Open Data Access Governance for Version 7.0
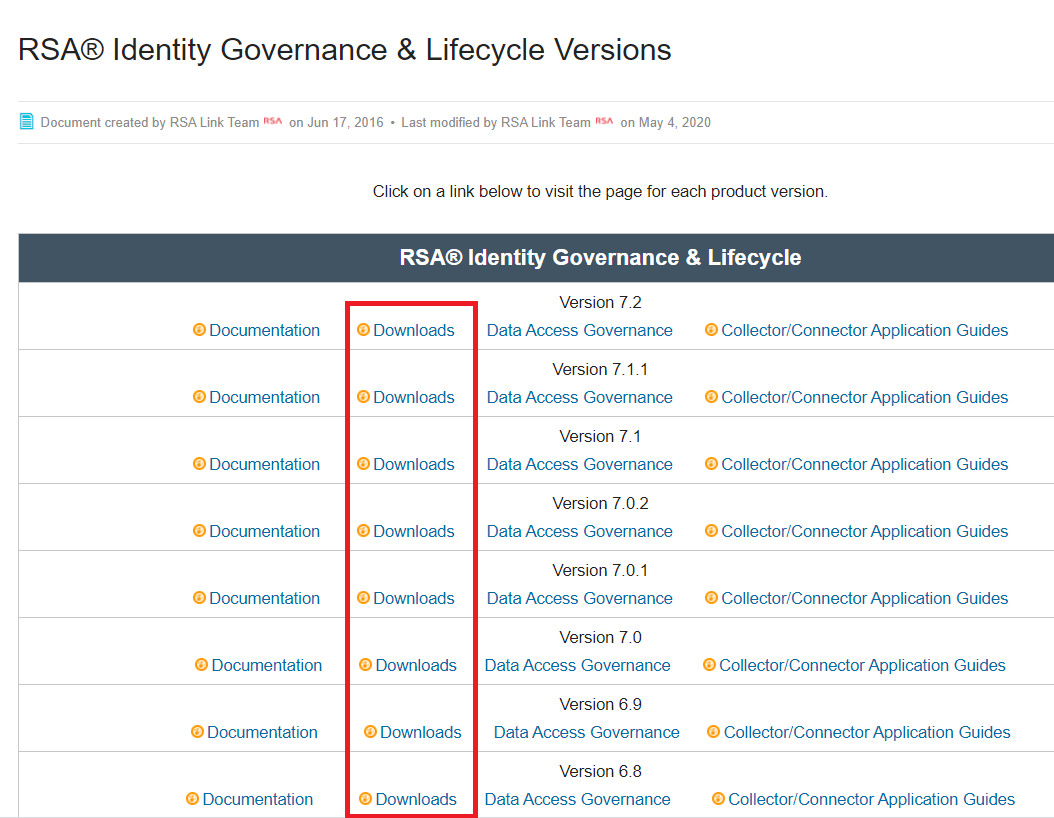This screenshot has height=818, width=1054. click(577, 665)
